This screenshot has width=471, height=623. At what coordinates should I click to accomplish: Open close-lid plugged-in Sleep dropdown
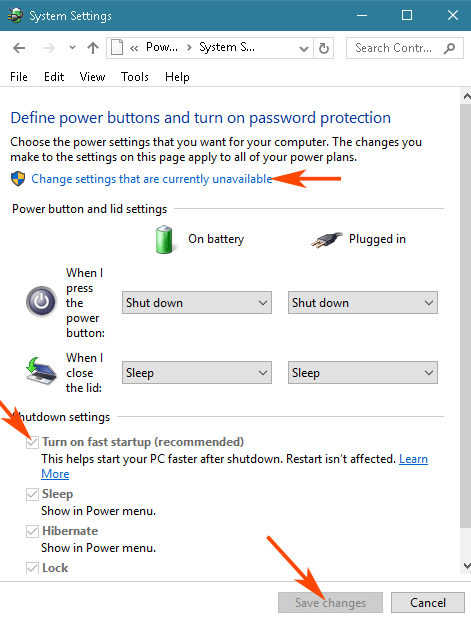click(x=362, y=373)
